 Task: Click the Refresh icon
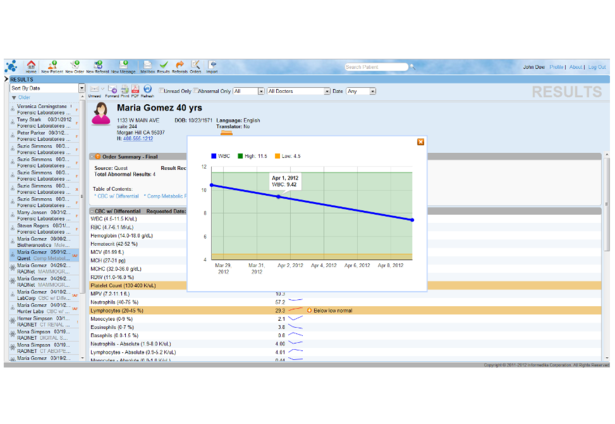[147, 89]
